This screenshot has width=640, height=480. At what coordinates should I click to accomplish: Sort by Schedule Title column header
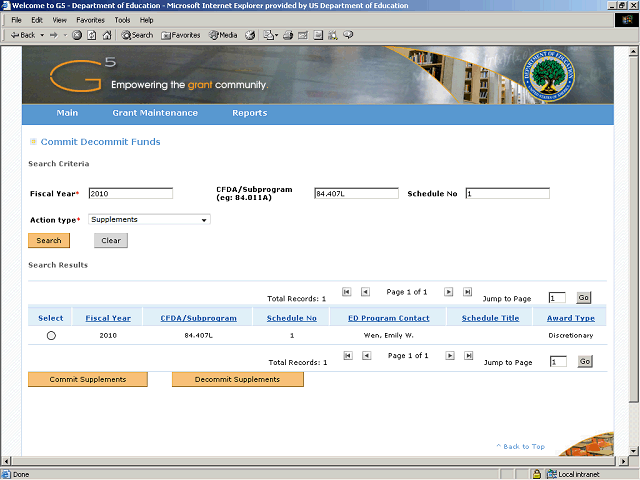(491, 318)
